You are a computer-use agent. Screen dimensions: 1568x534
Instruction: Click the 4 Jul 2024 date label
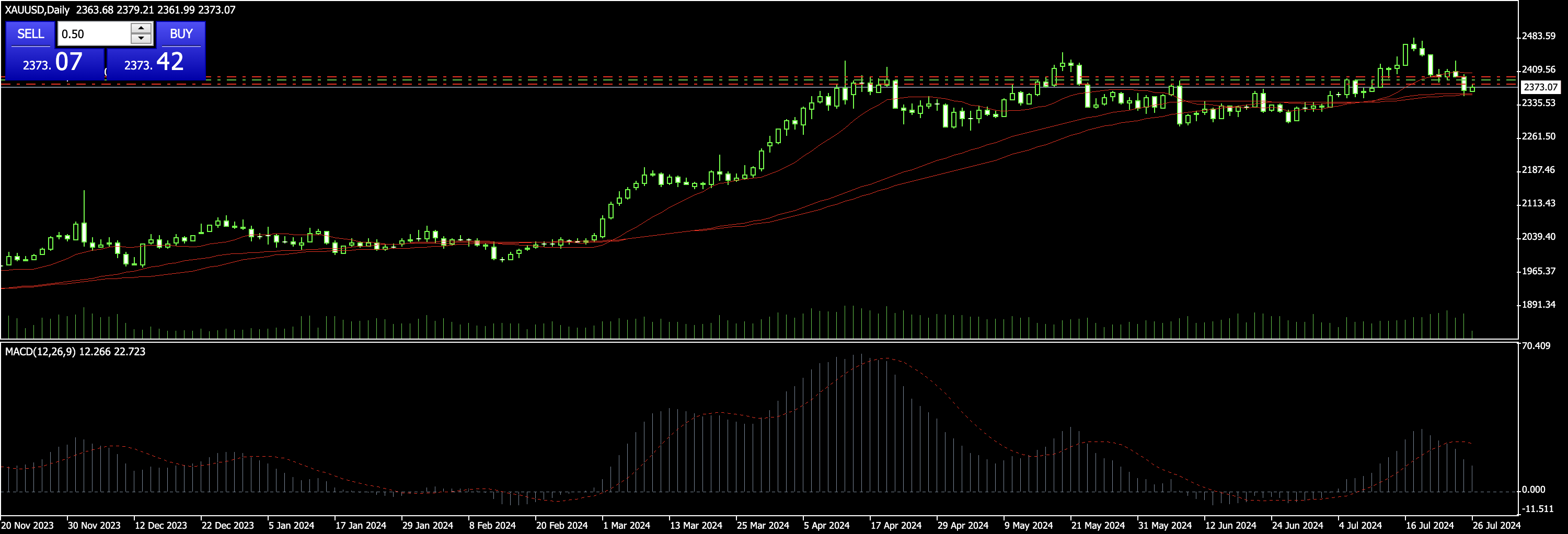(x=1360, y=525)
